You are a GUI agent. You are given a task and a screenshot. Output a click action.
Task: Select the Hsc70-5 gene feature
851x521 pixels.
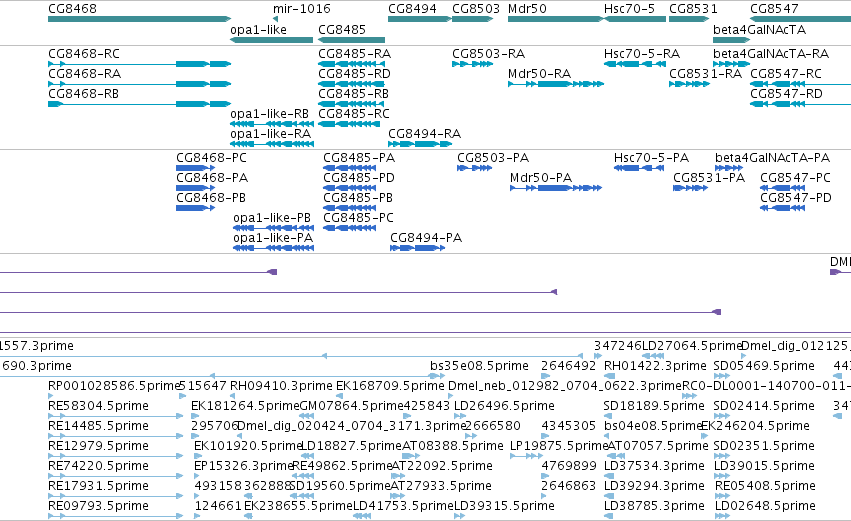coord(635,19)
